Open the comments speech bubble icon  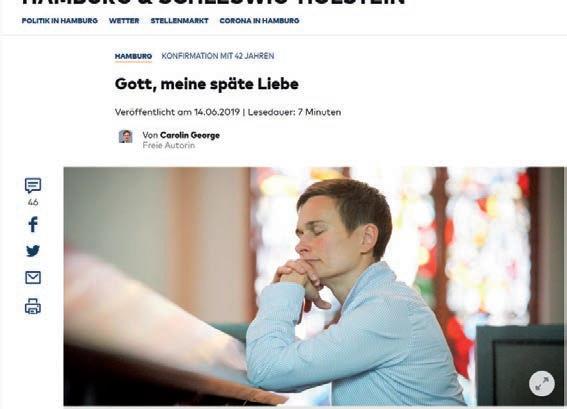33,186
